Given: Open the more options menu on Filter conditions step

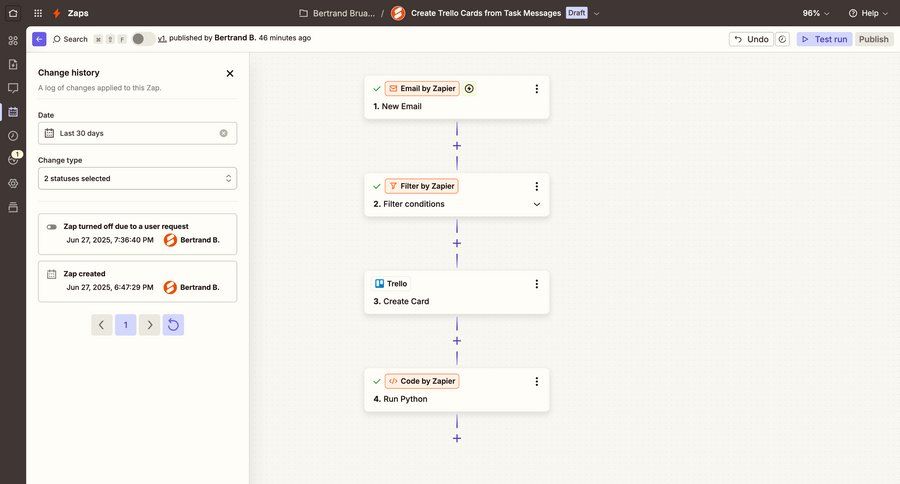Looking at the screenshot, I should click(x=537, y=187).
